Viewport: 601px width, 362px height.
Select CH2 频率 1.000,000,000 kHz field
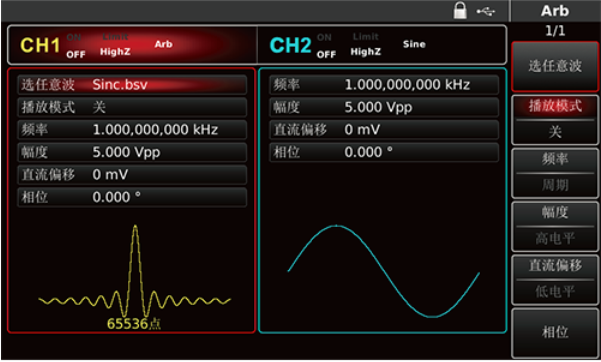pos(384,85)
